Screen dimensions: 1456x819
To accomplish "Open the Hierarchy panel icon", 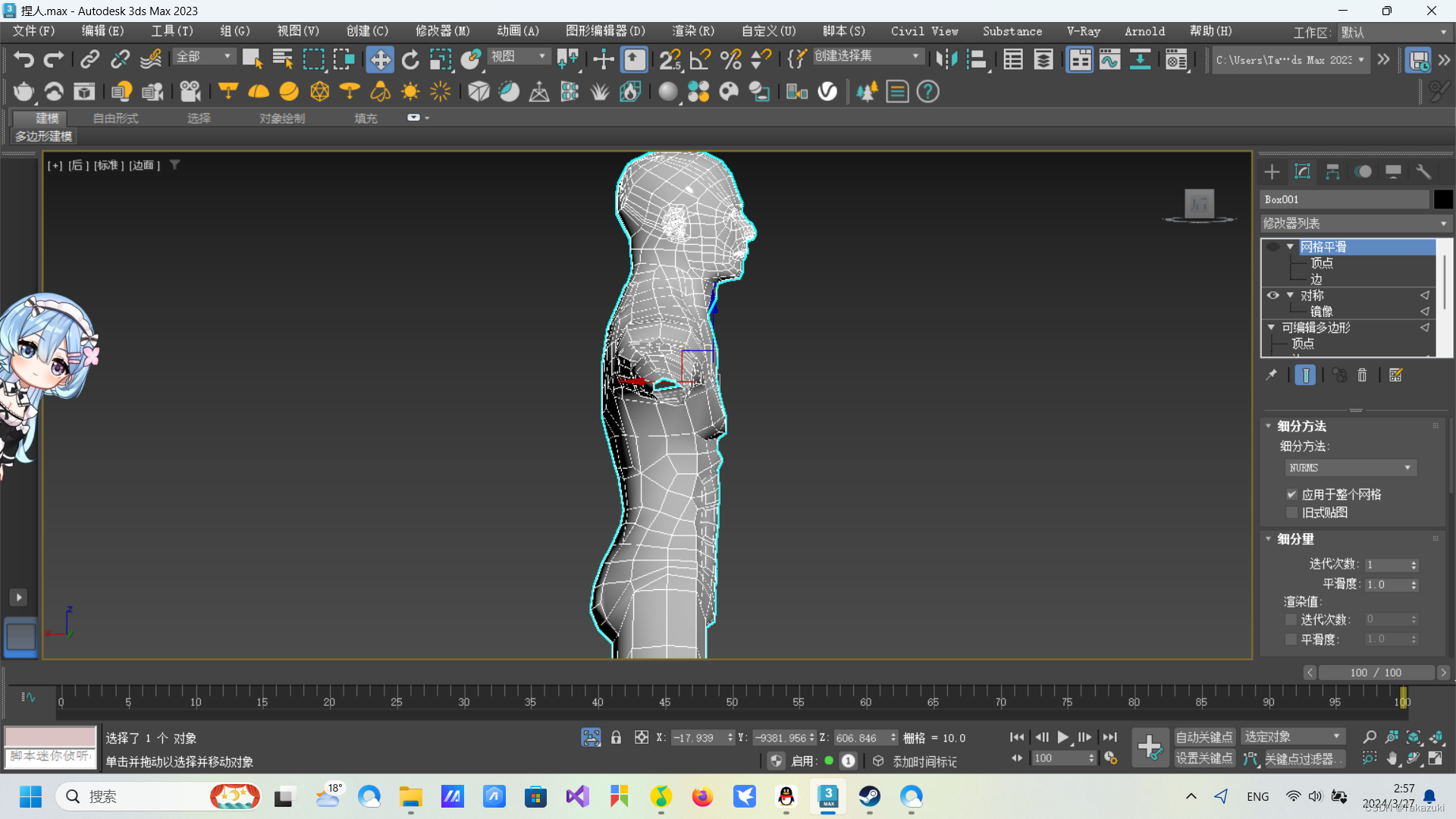I will click(1332, 171).
